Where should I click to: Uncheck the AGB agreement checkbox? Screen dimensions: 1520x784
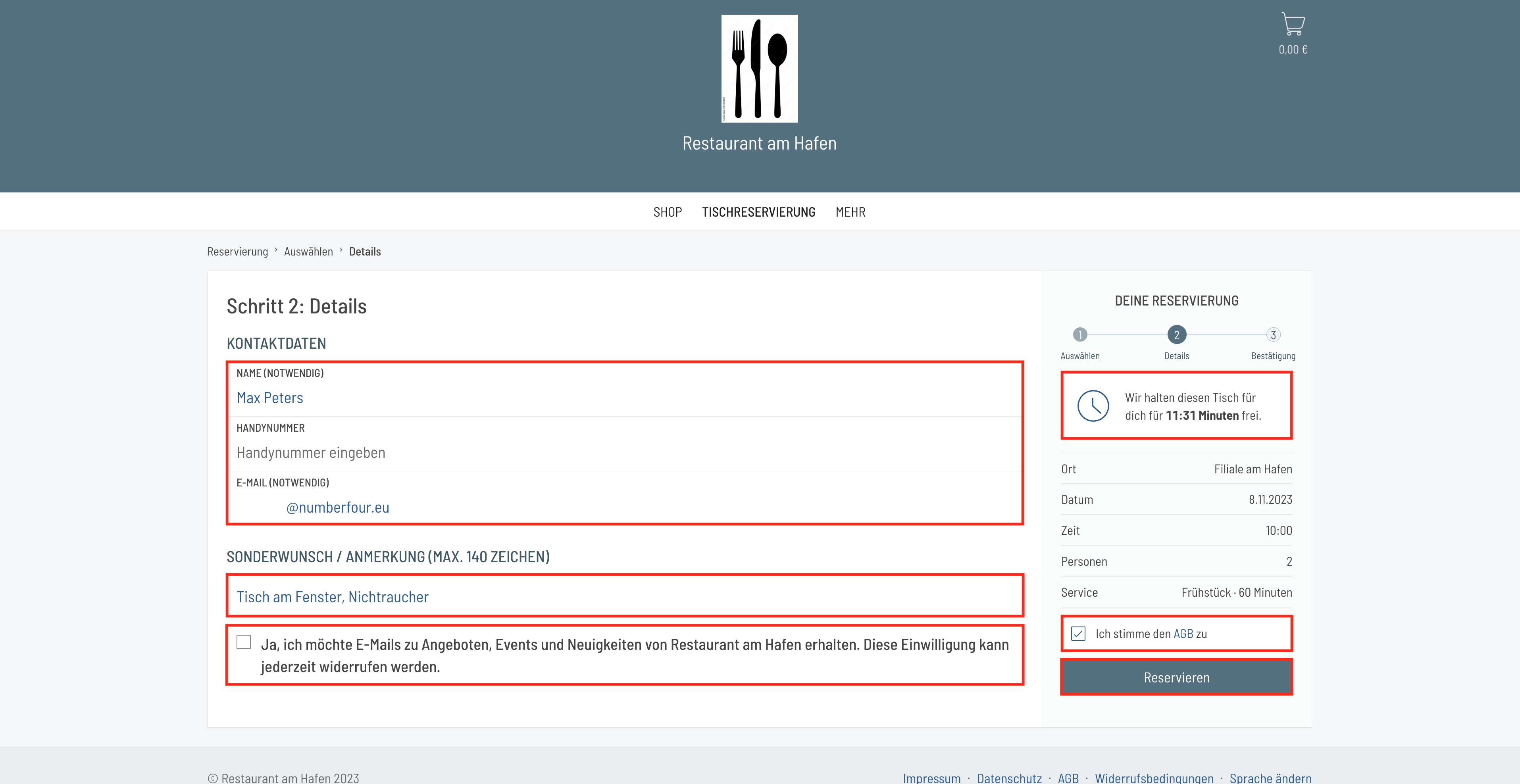coord(1078,634)
